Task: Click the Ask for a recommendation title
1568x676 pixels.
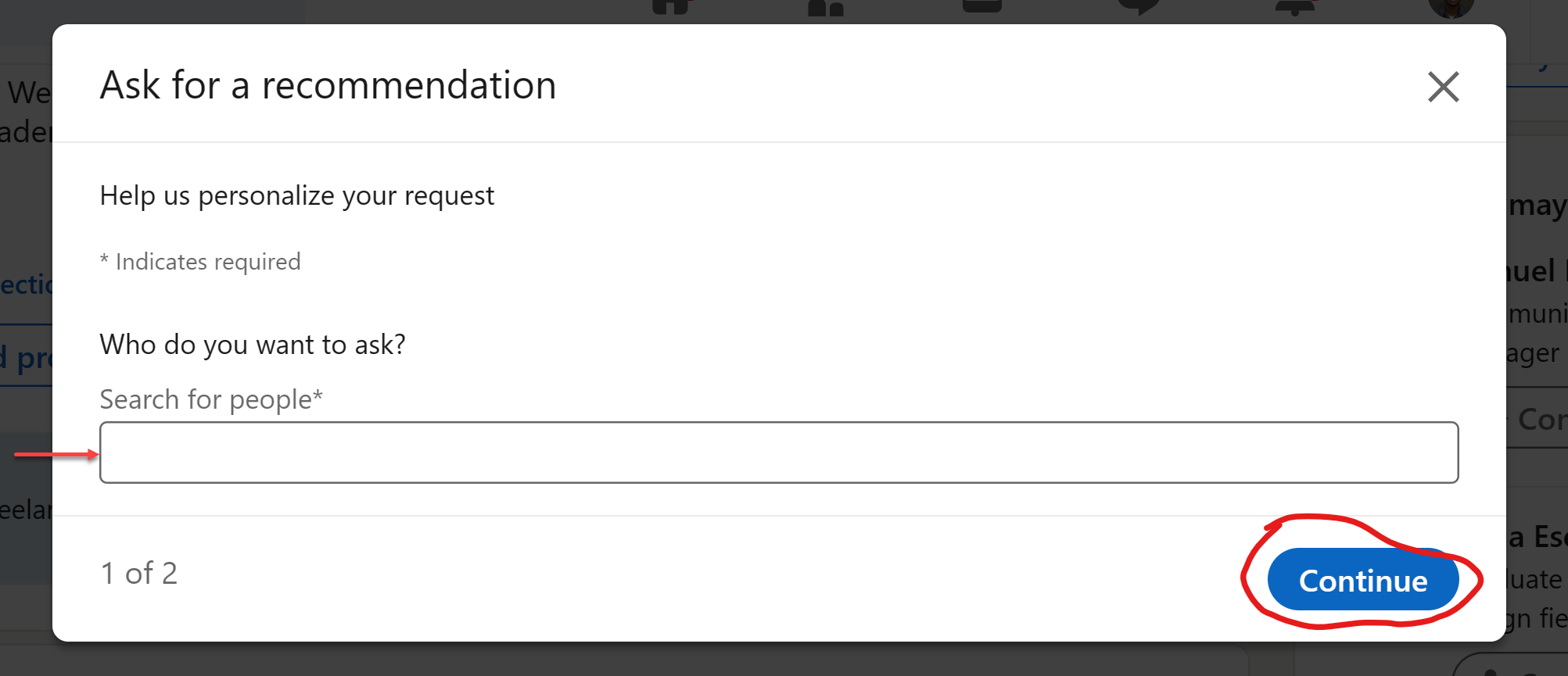Action: 328,84
